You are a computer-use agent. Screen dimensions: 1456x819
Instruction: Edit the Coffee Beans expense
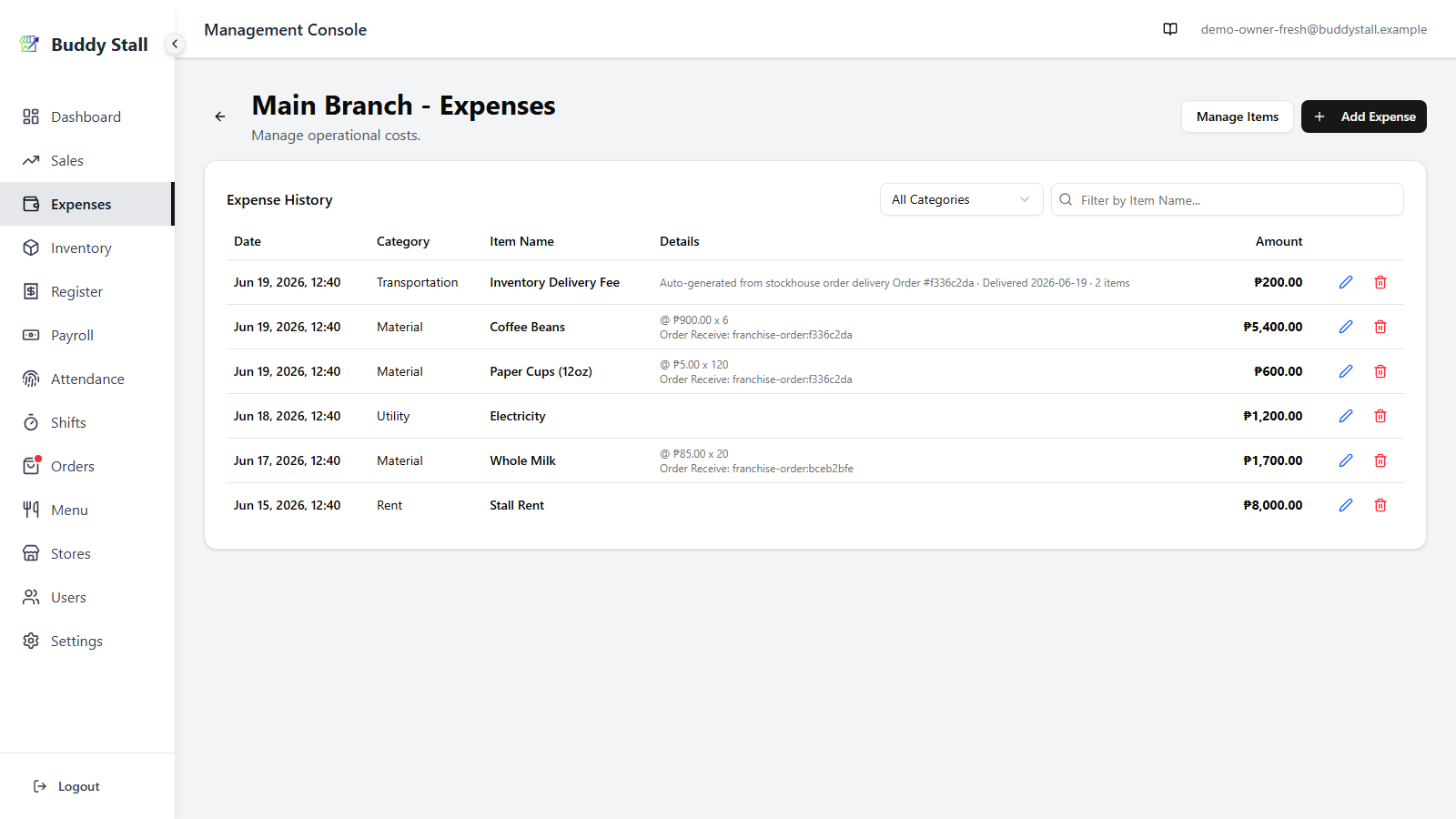(x=1346, y=327)
